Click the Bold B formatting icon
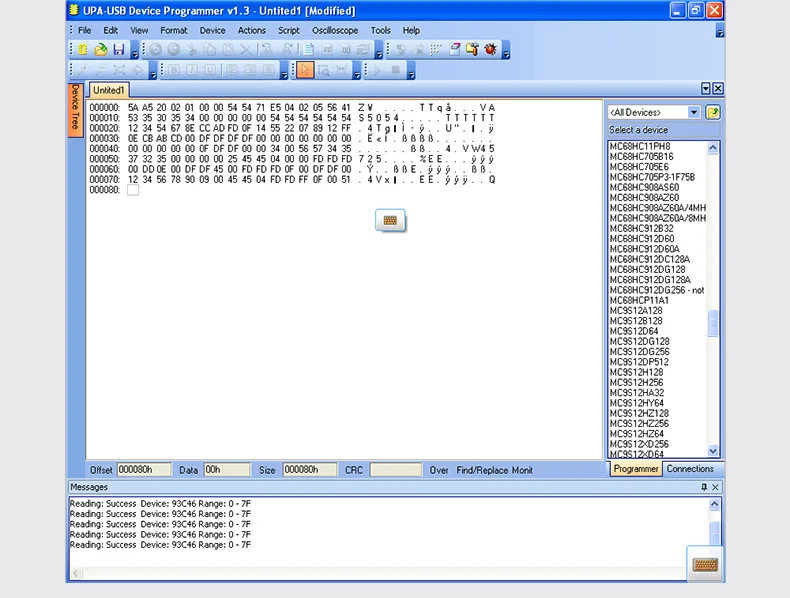Screen dimensions: 790x598 tap(174, 70)
